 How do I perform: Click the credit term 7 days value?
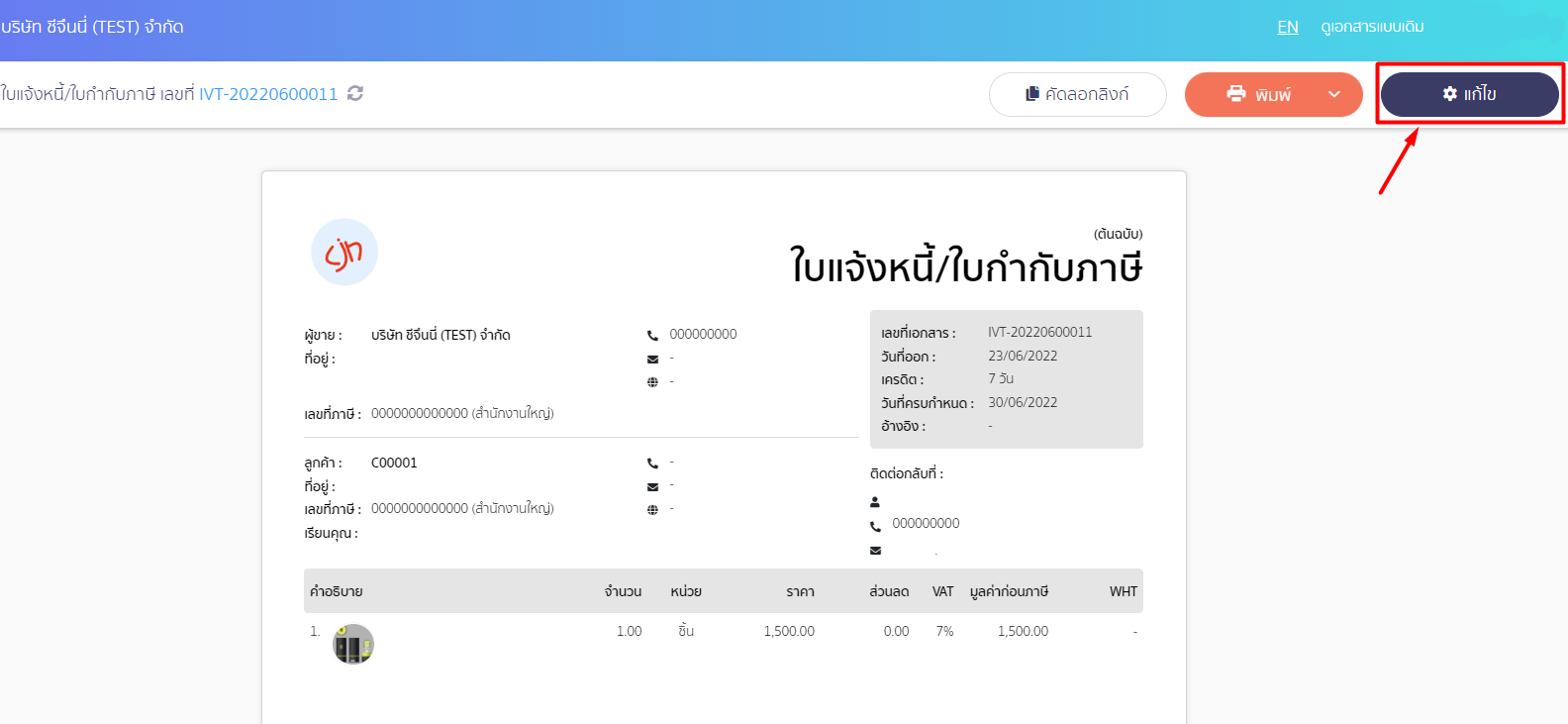(1001, 378)
